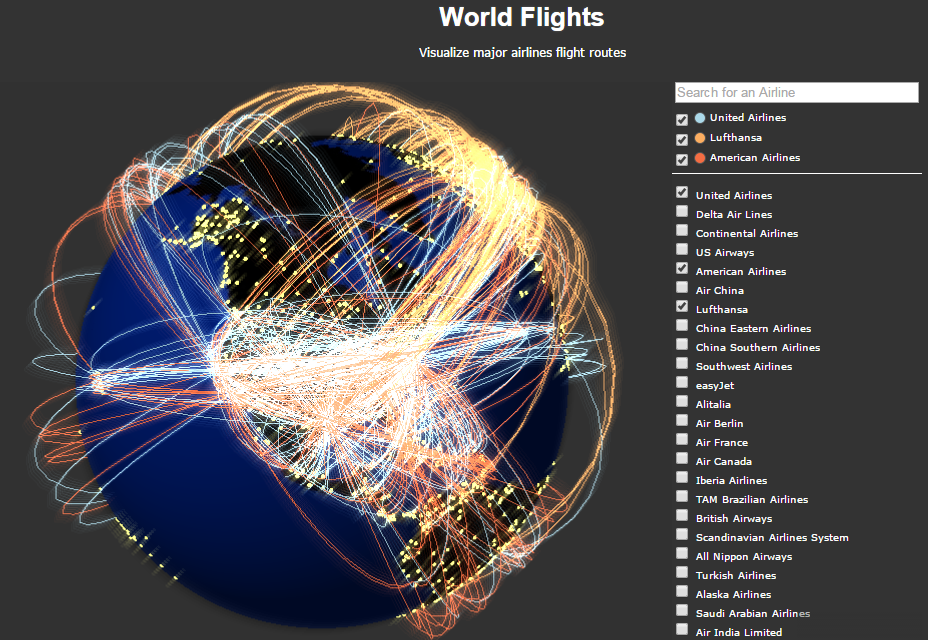The image size is (928, 640).
Task: Select the easyJet checkbox
Action: 682,383
